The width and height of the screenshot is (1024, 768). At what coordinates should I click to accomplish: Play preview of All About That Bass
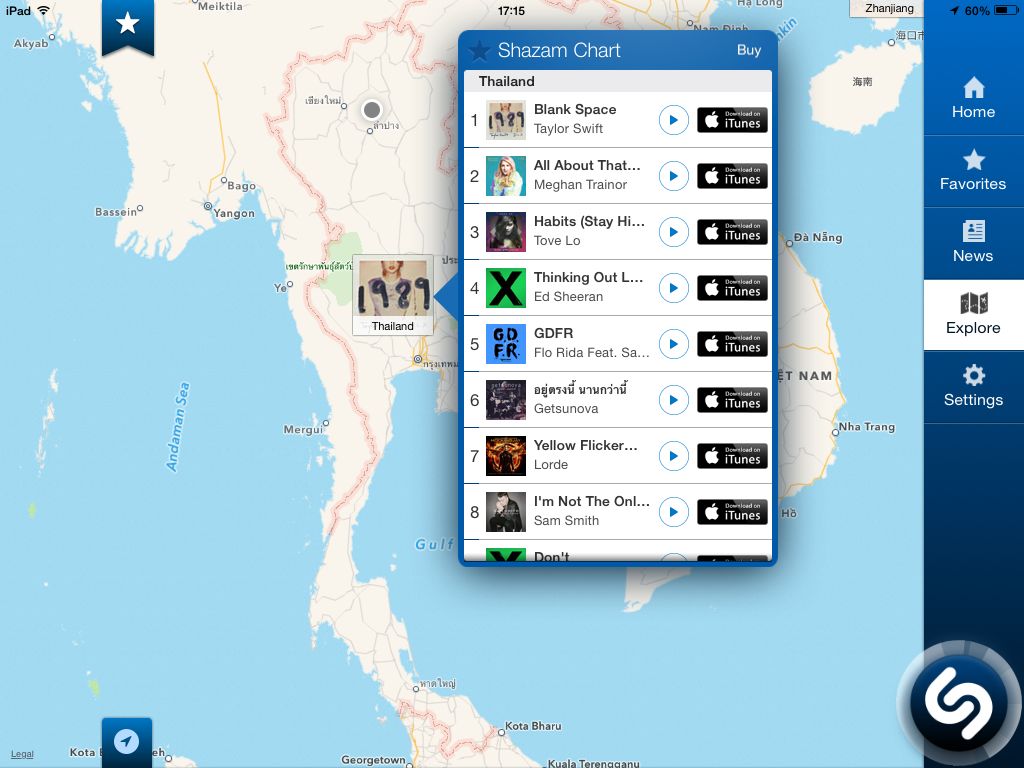[x=673, y=176]
